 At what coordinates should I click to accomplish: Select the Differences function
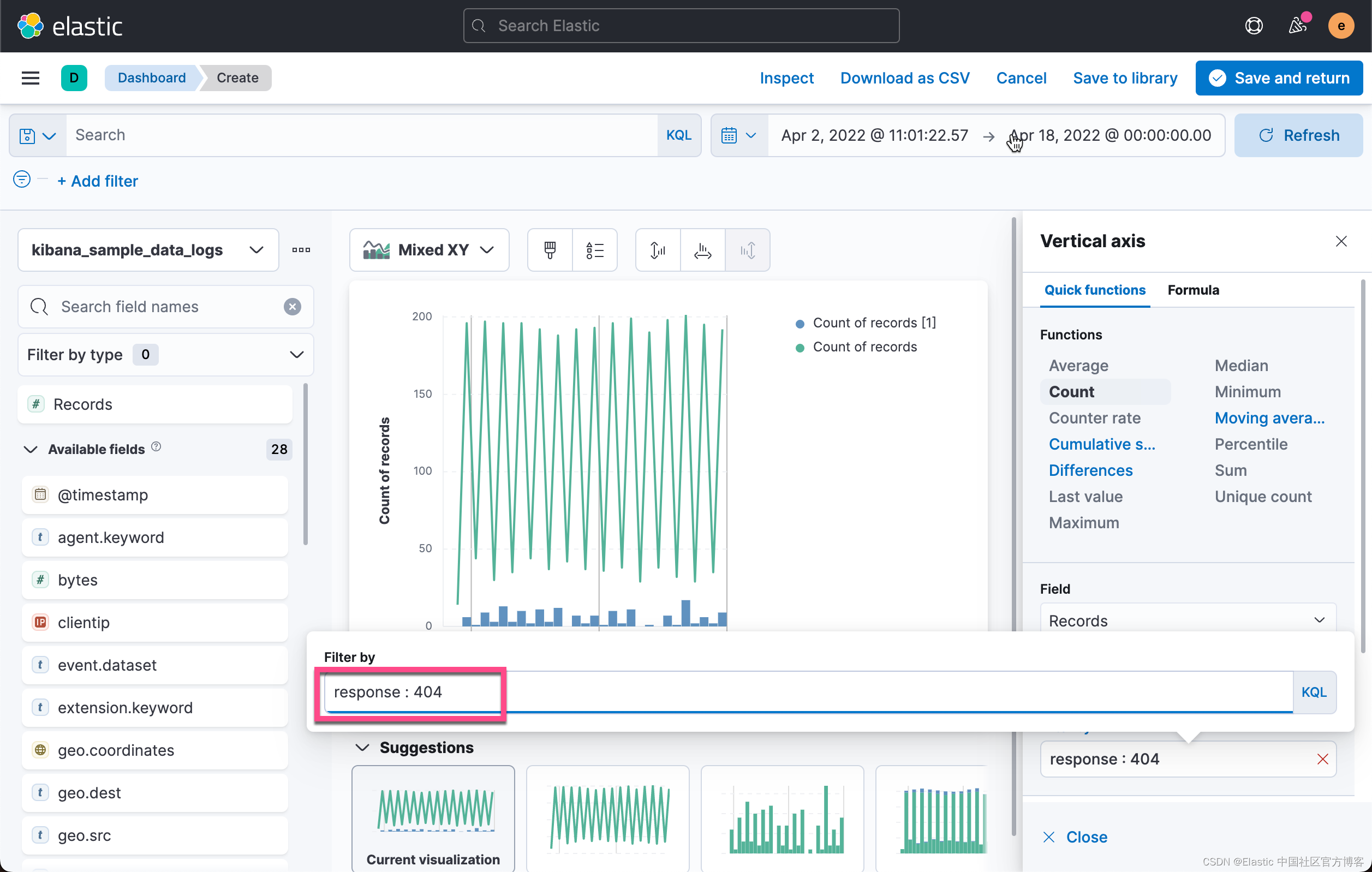[x=1090, y=470]
